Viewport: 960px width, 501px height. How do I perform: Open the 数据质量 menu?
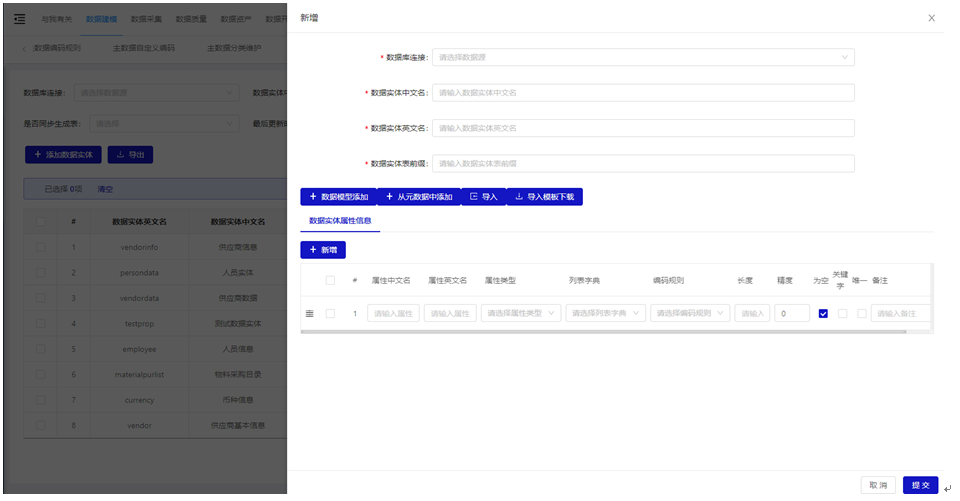click(x=191, y=19)
